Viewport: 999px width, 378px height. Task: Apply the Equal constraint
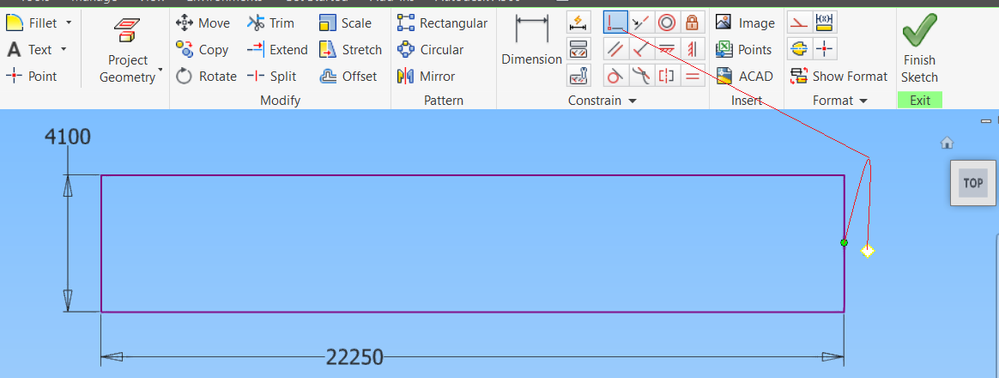tap(692, 76)
